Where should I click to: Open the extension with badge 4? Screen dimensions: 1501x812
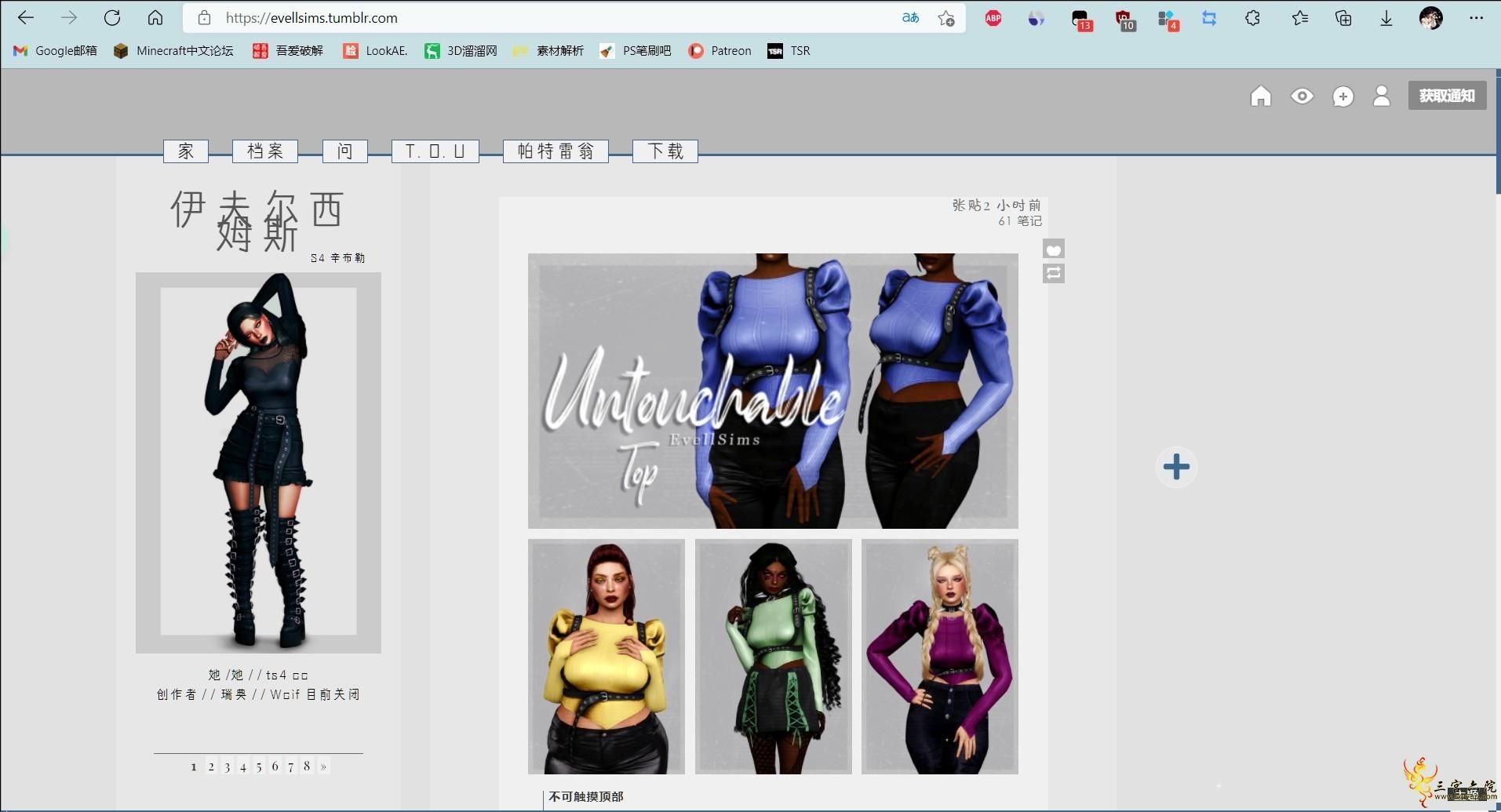tap(1168, 20)
